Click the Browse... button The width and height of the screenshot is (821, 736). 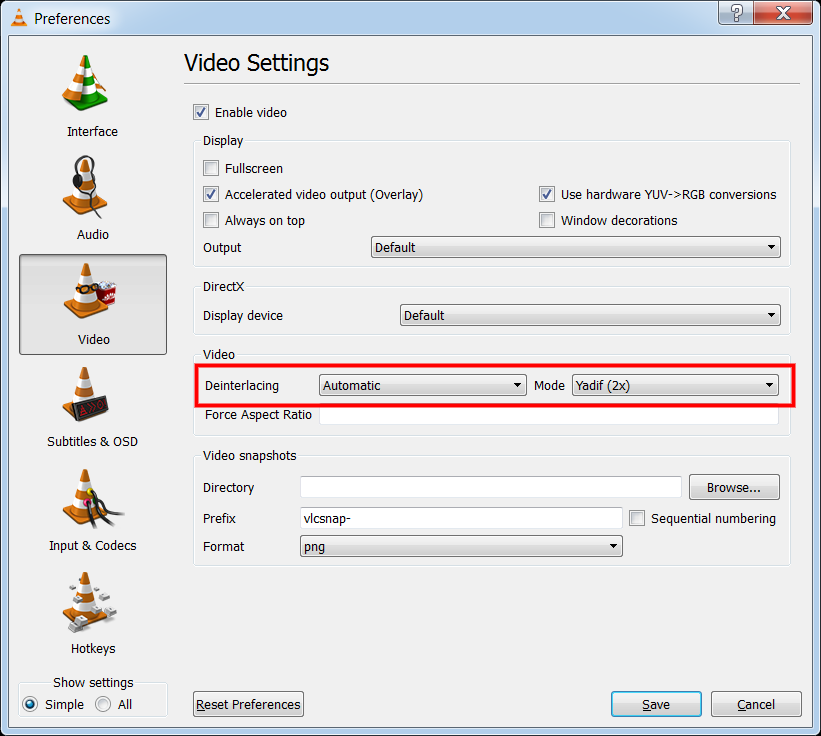(734, 487)
